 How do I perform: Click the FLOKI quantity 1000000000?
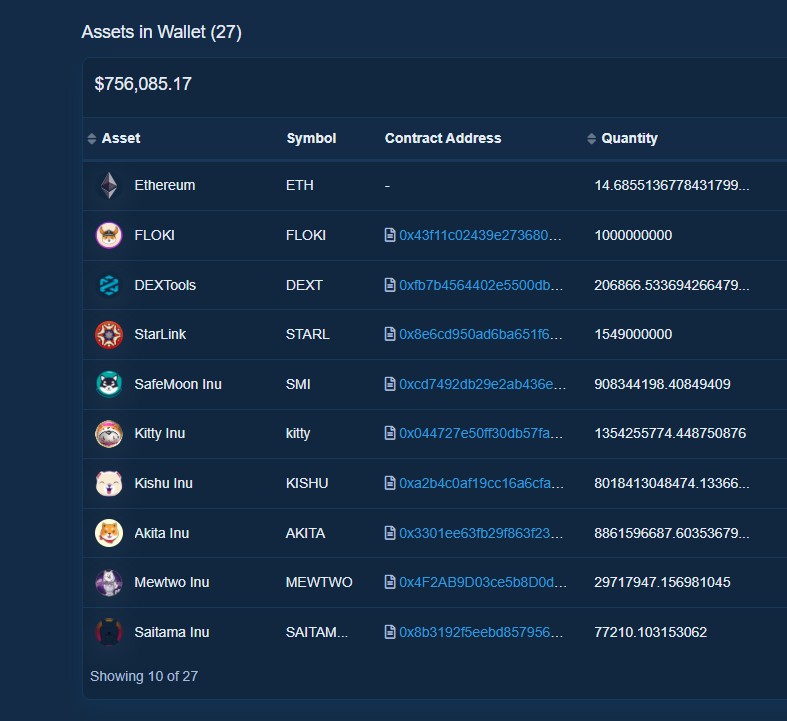[633, 235]
